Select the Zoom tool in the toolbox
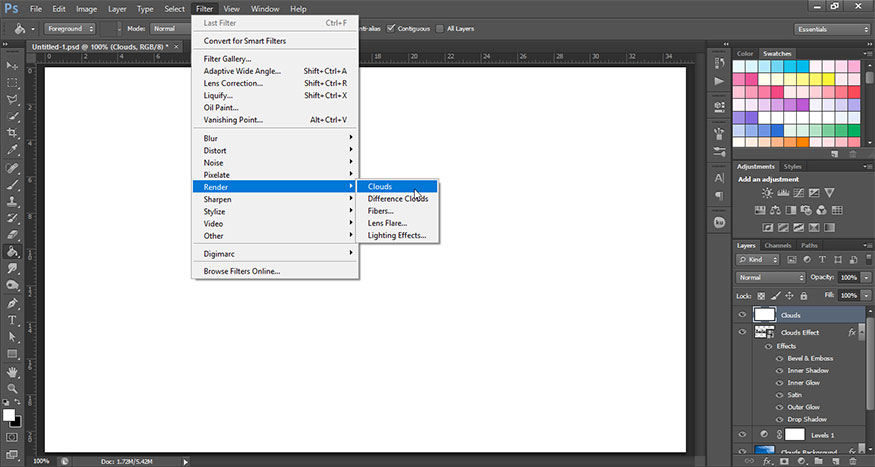Image resolution: width=875 pixels, height=467 pixels. [13, 387]
